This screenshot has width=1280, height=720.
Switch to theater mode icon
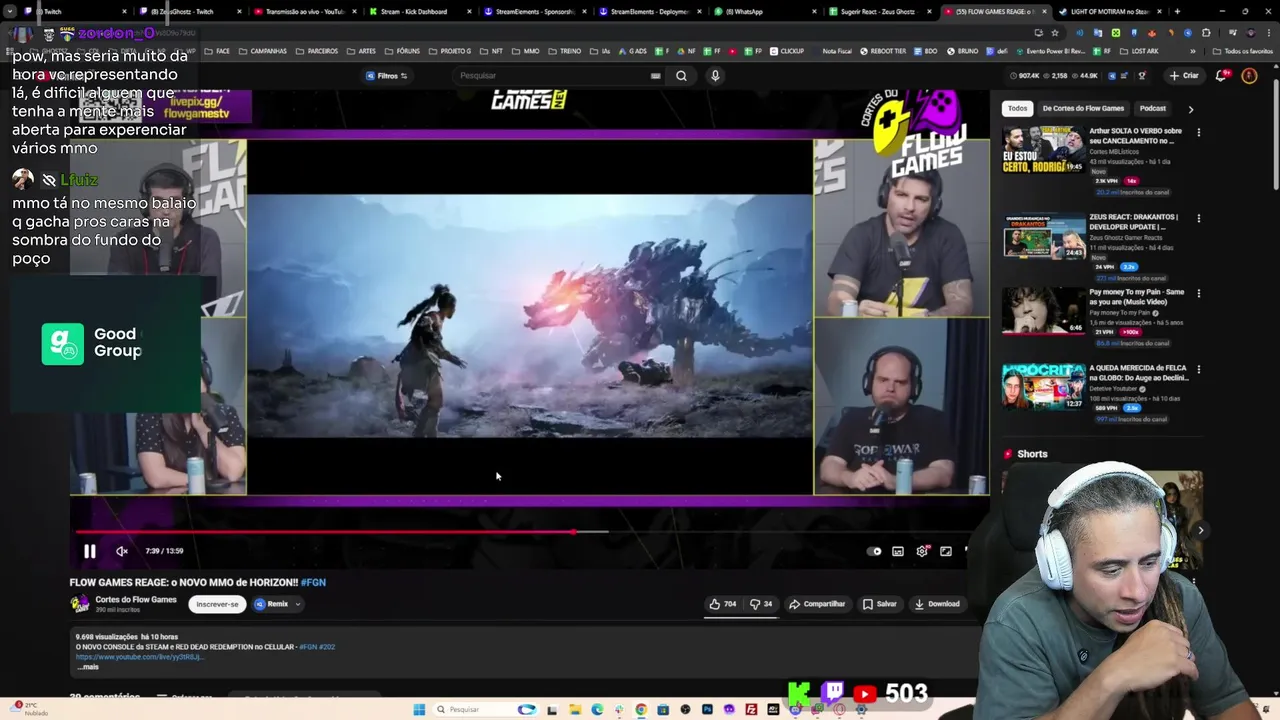coord(946,551)
